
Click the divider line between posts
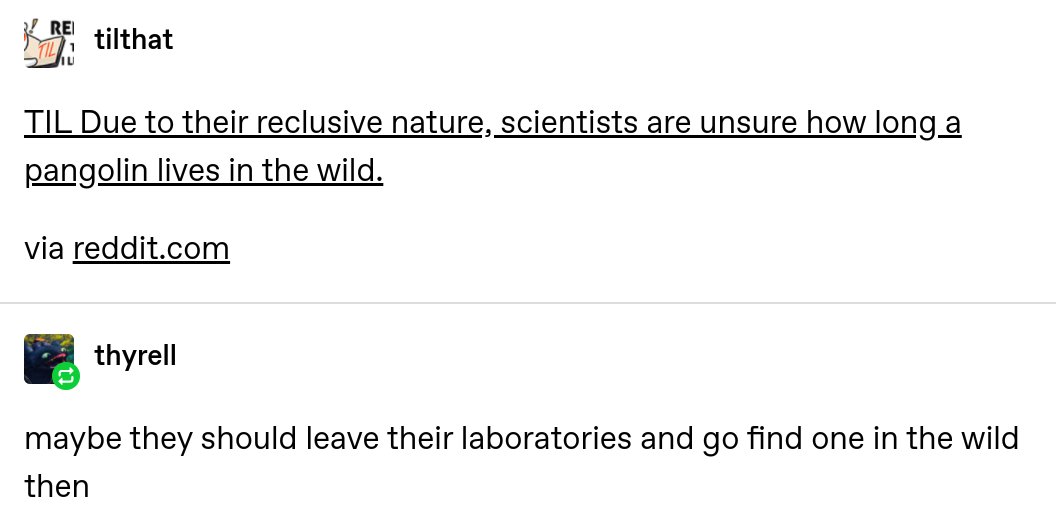coord(528,303)
